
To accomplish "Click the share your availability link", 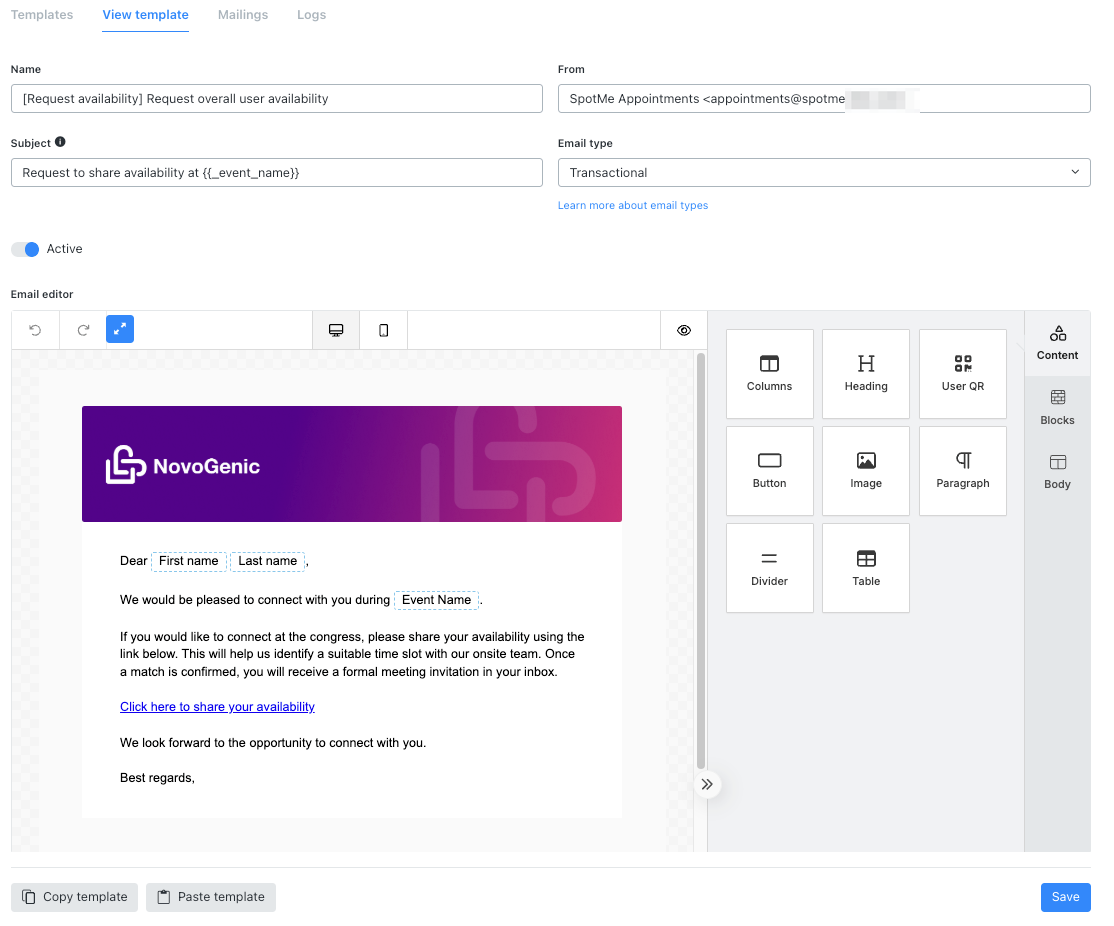I will (x=217, y=706).
